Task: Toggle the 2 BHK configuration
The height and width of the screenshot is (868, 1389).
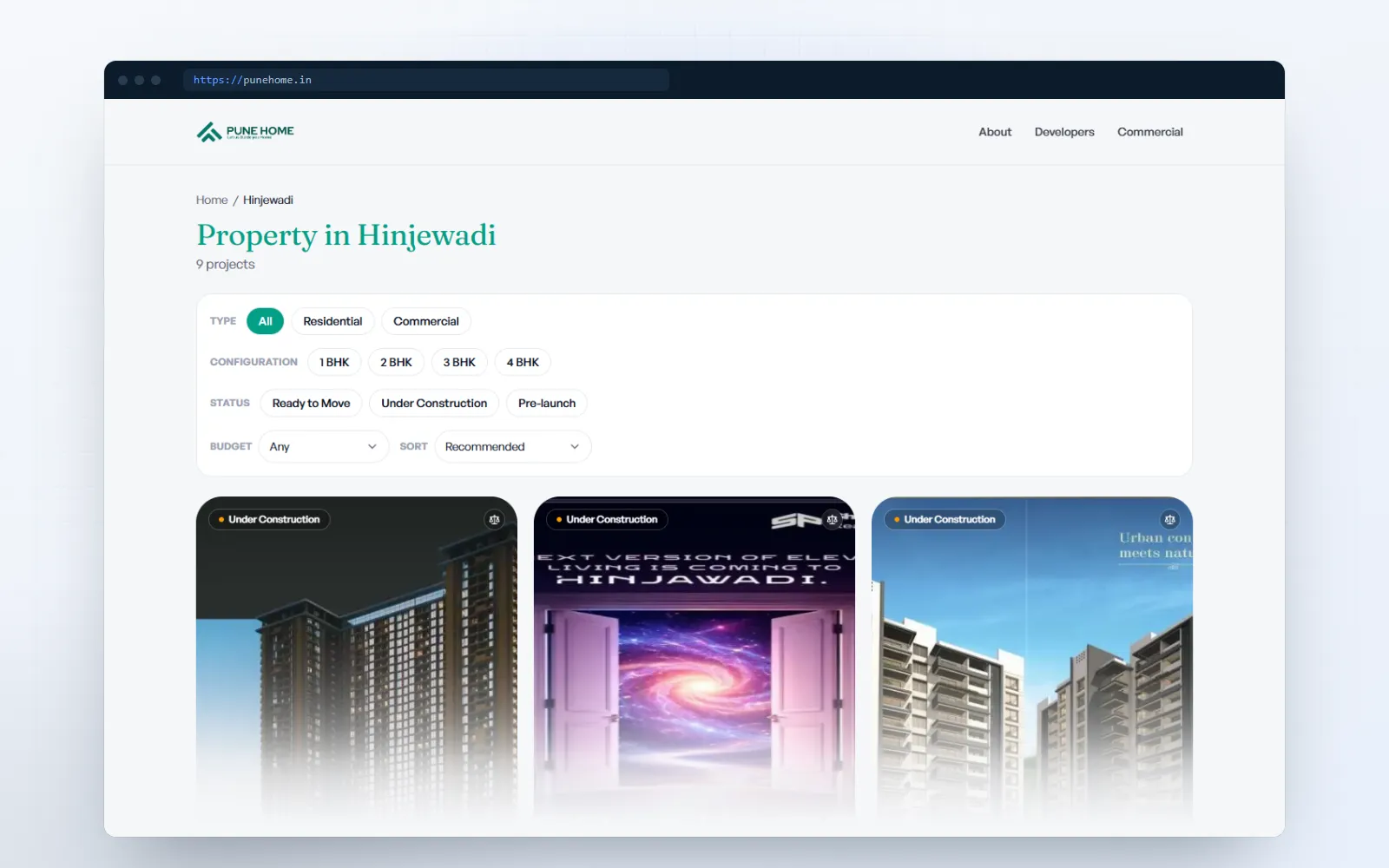Action: 396,362
